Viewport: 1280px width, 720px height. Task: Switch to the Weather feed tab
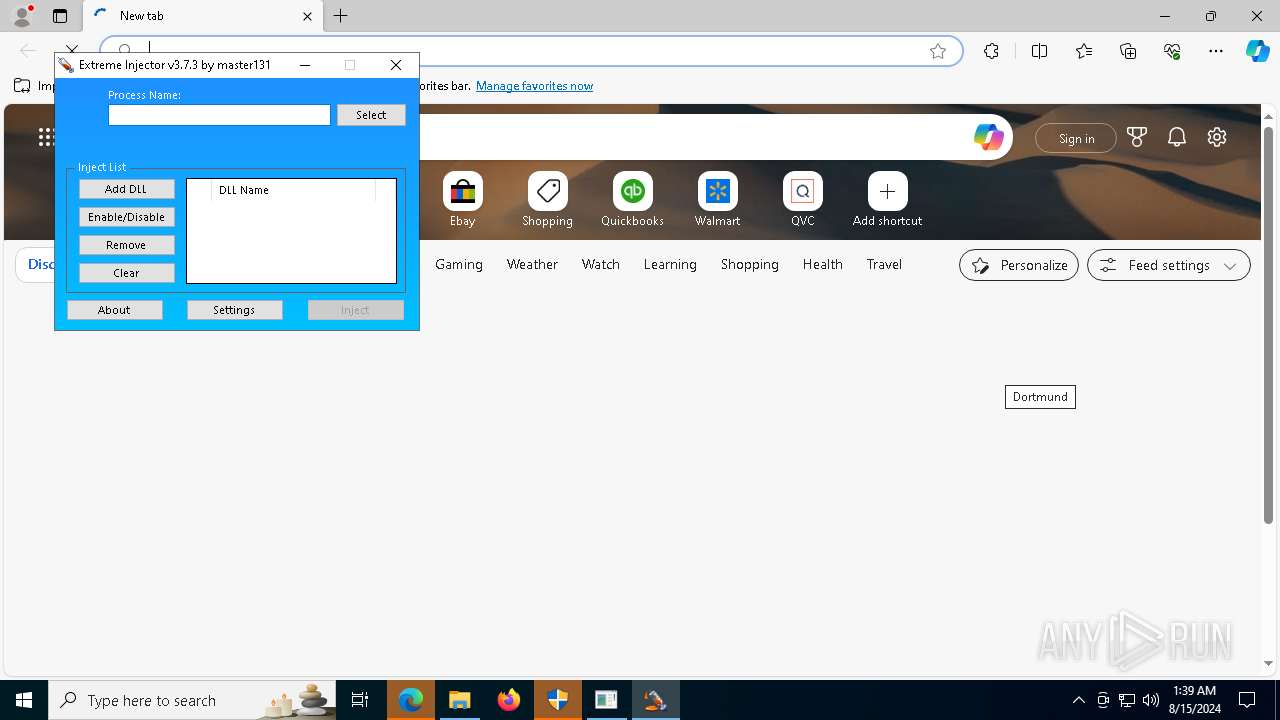click(532, 265)
